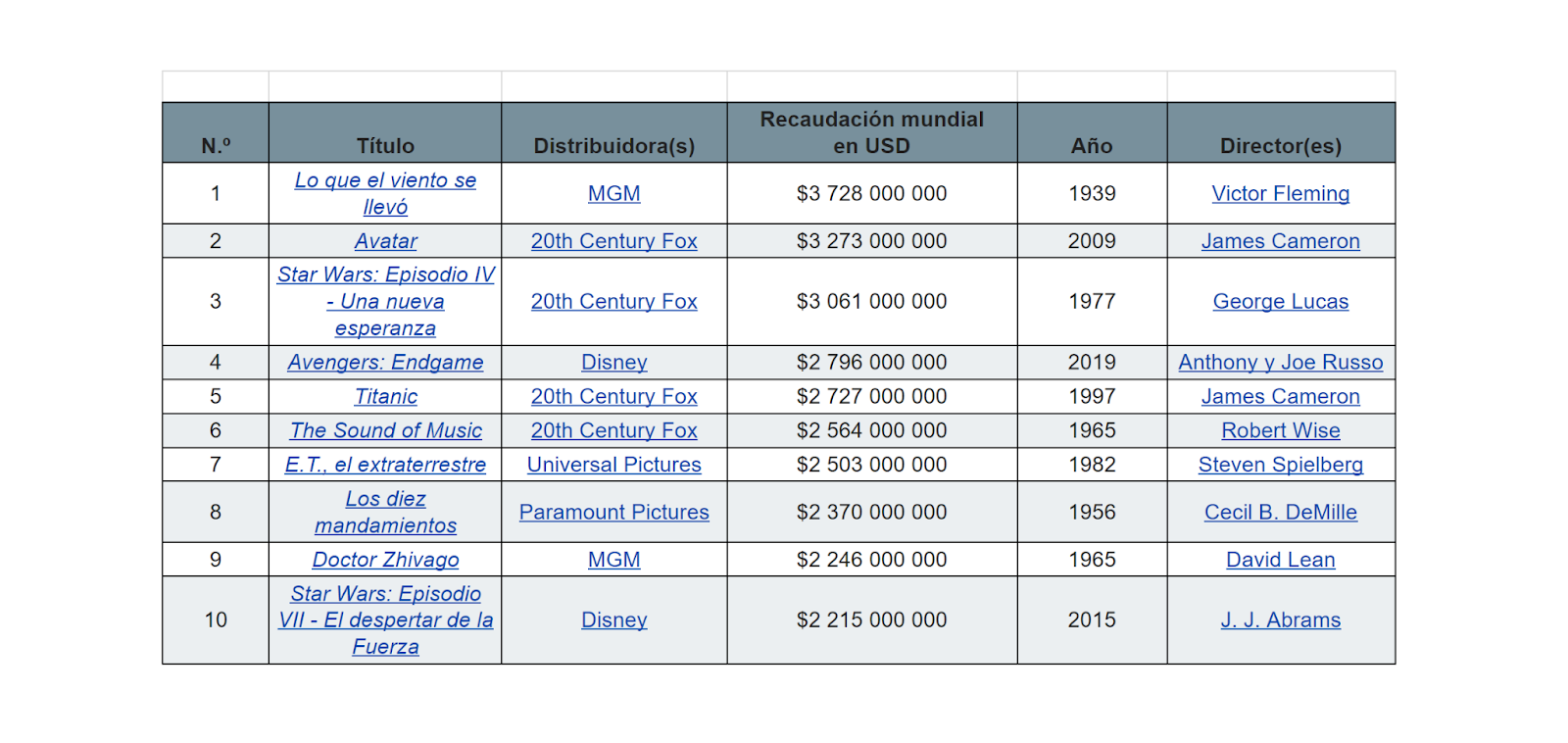Click the year 1997 cell

(1092, 396)
